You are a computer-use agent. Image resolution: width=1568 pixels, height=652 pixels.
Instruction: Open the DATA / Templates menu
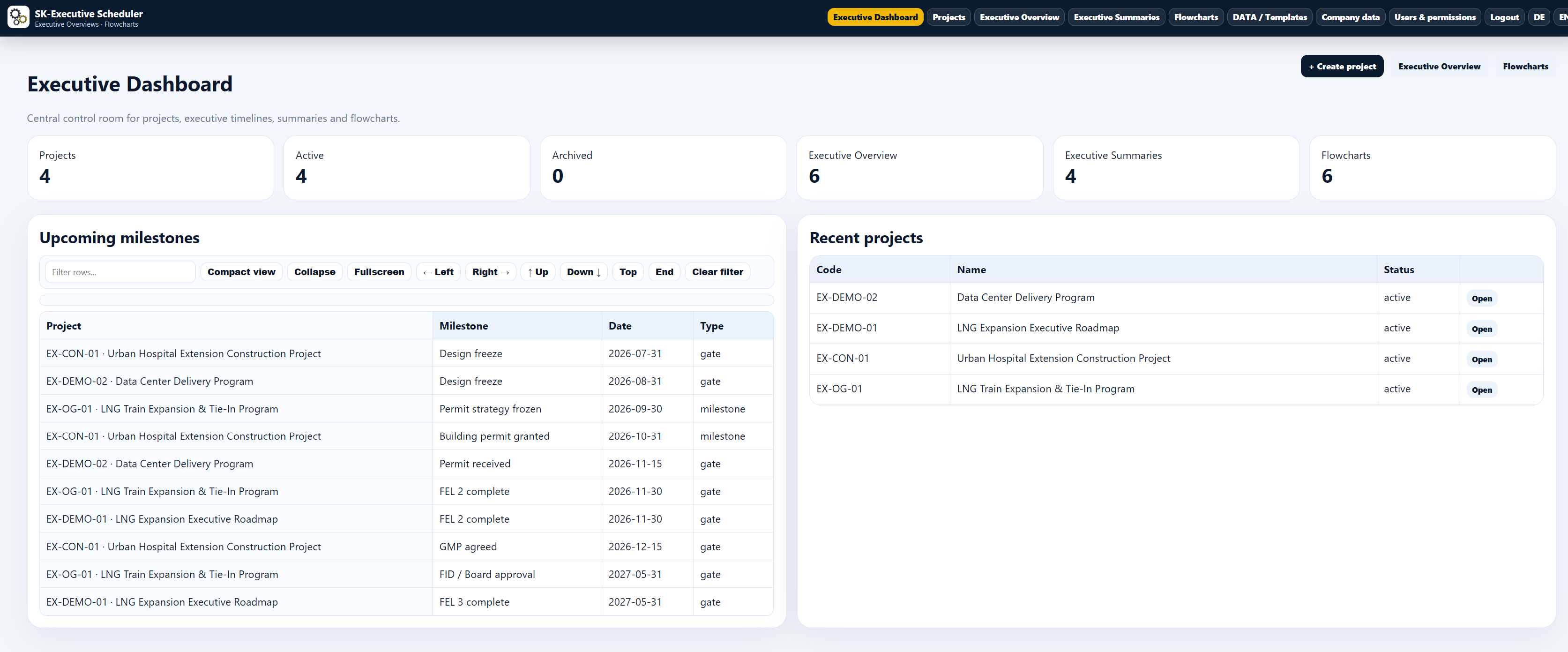tap(1270, 17)
